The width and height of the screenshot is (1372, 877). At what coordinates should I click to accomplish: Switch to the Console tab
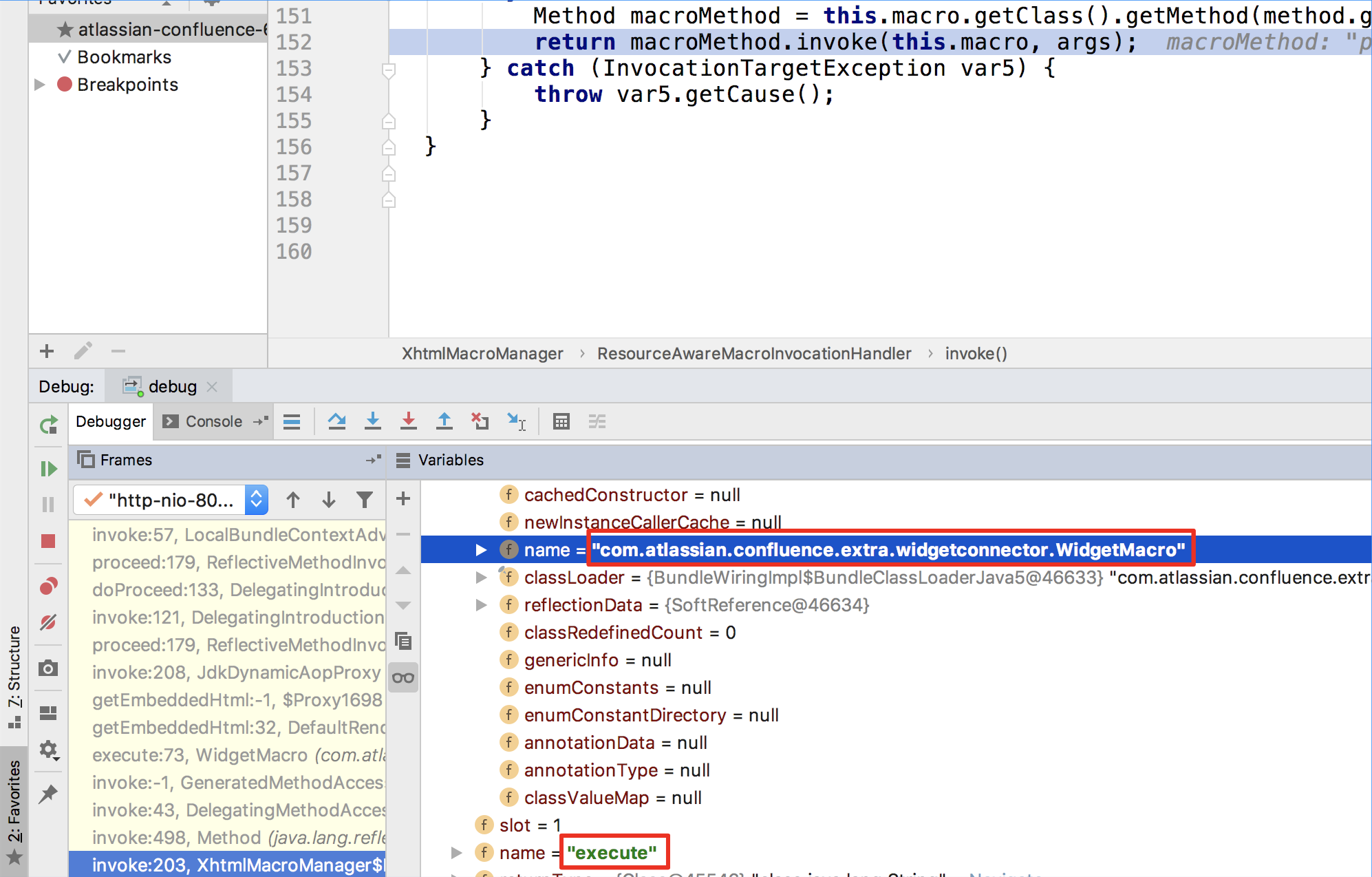pos(213,421)
